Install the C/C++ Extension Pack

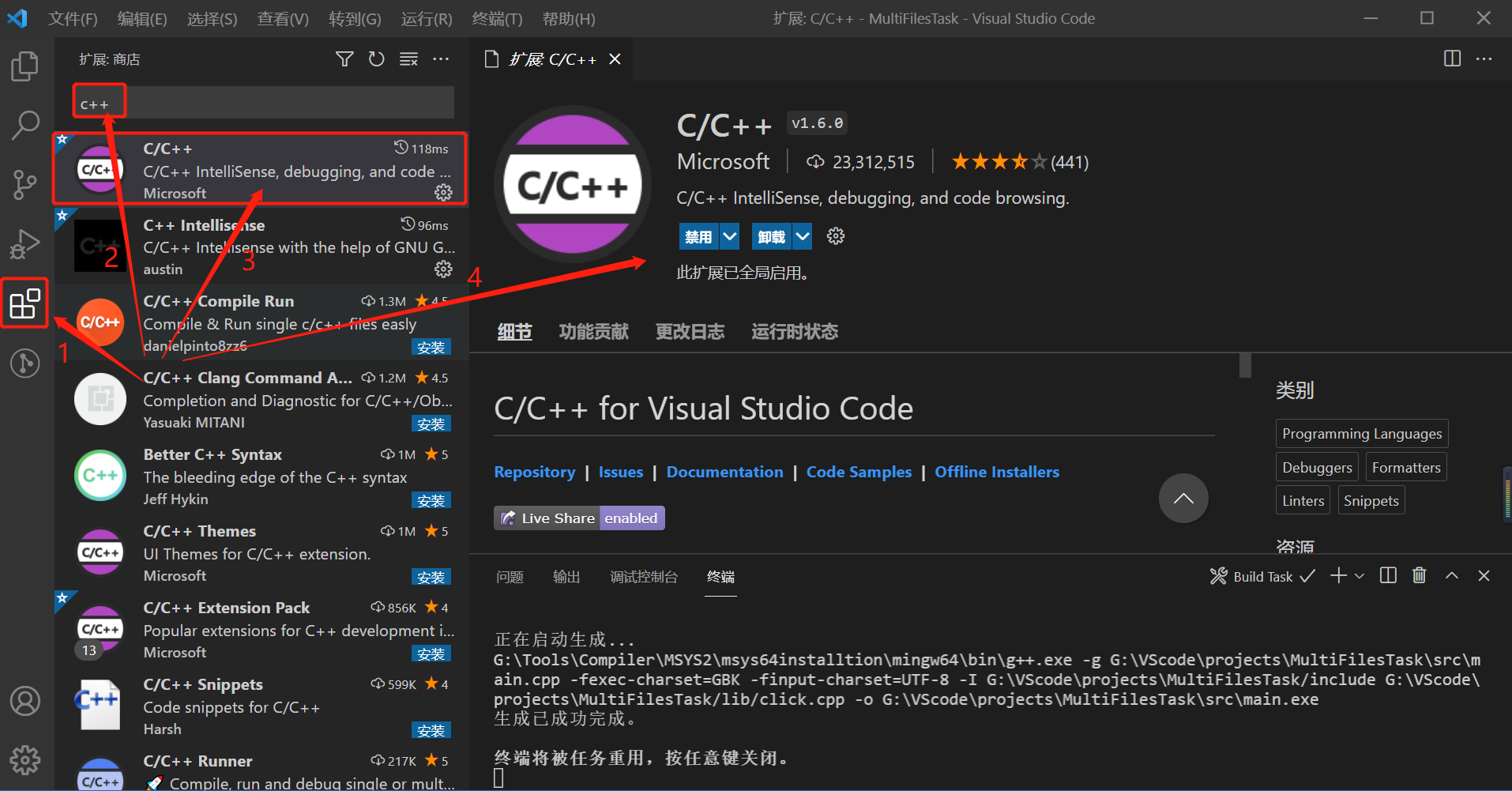(431, 654)
